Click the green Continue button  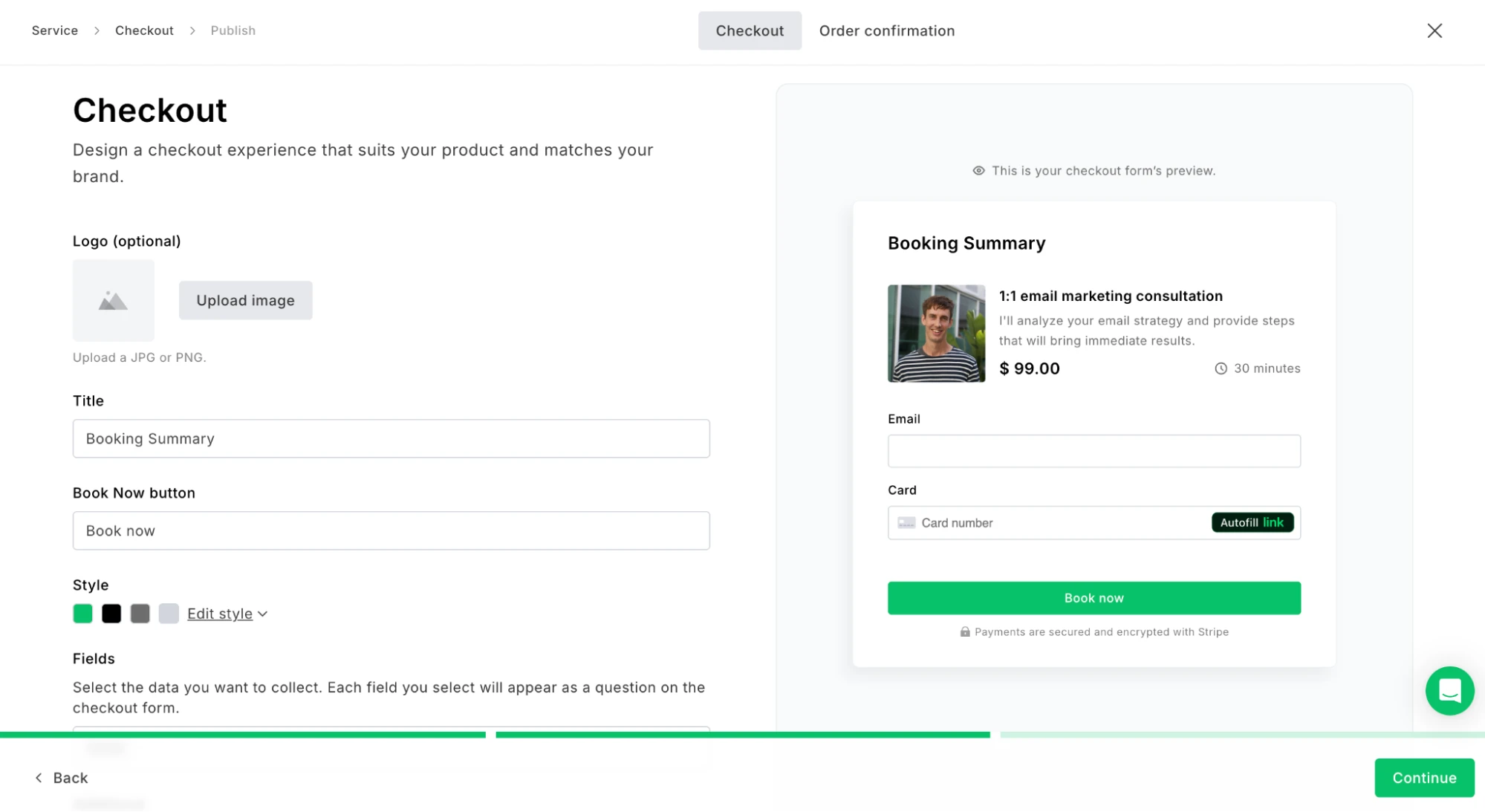[1424, 777]
